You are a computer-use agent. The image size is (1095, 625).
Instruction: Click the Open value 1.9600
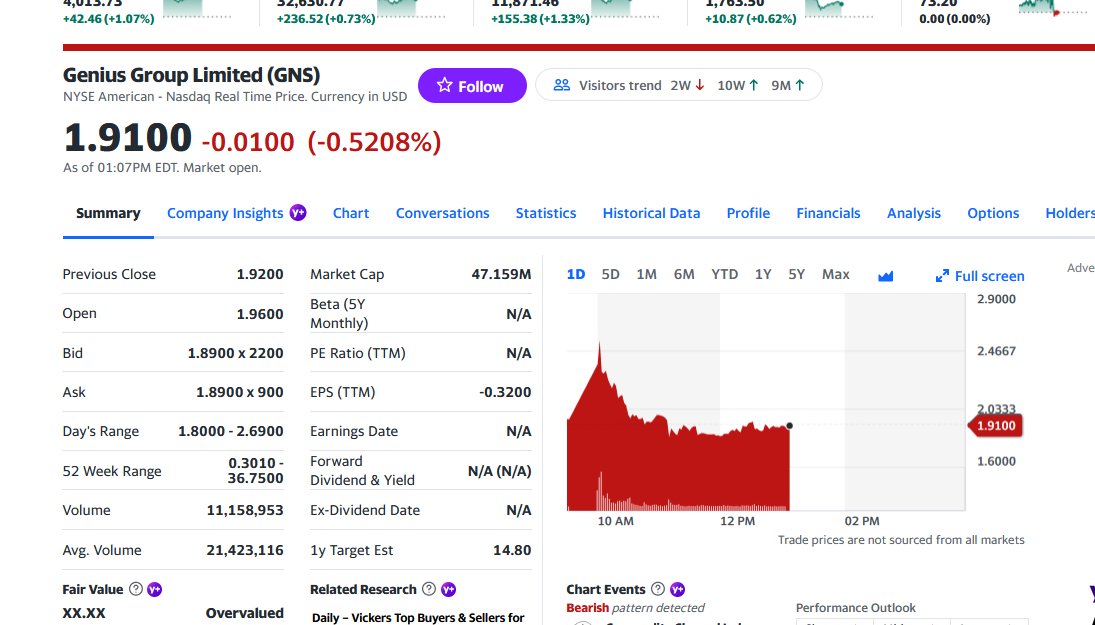click(260, 314)
